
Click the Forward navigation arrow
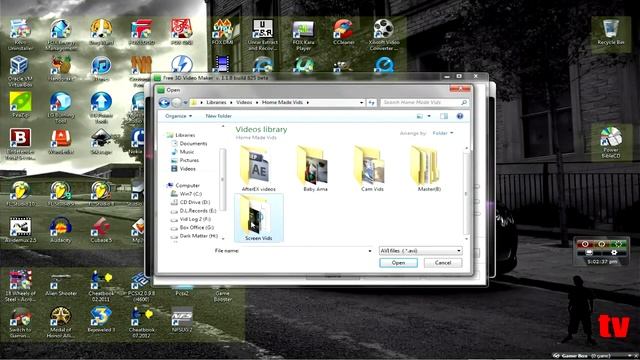[x=176, y=102]
